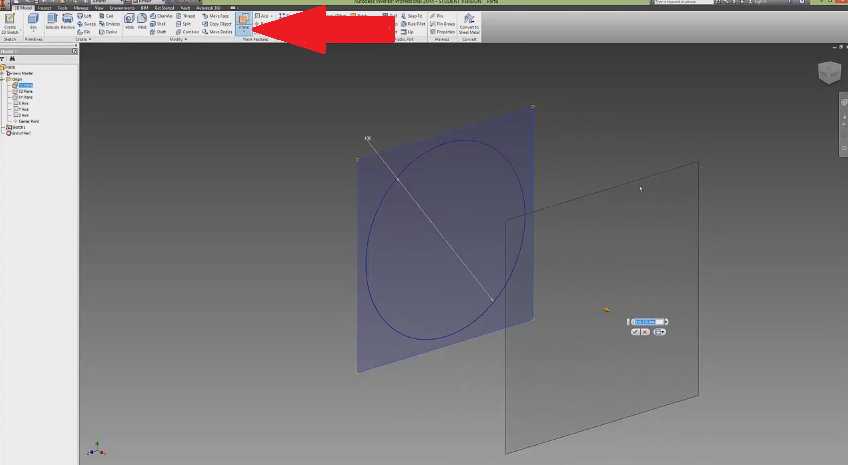
Task: Collapse the Origin folder node
Action: [x=2, y=79]
